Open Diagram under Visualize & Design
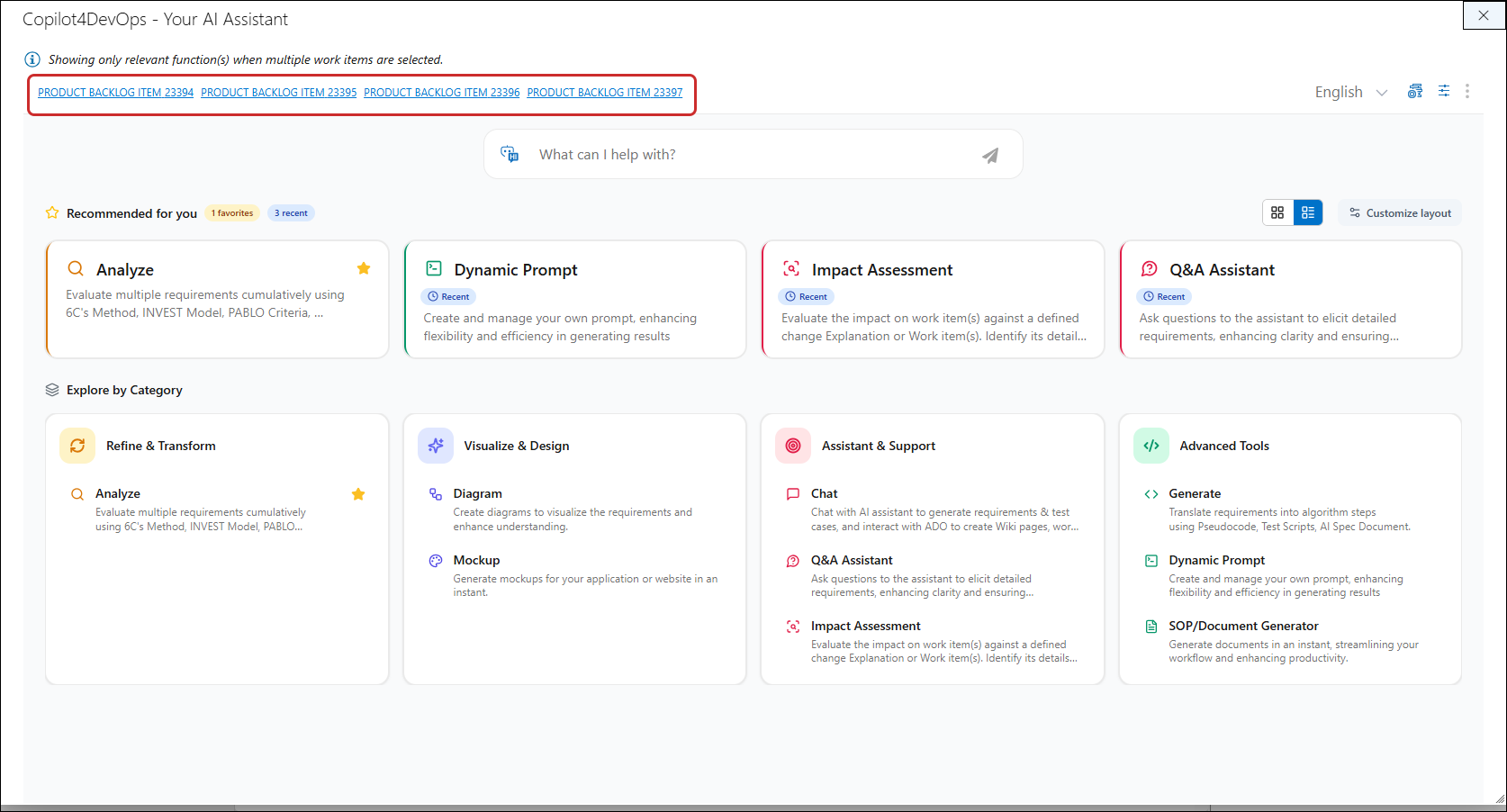1507x812 pixels. pos(477,493)
